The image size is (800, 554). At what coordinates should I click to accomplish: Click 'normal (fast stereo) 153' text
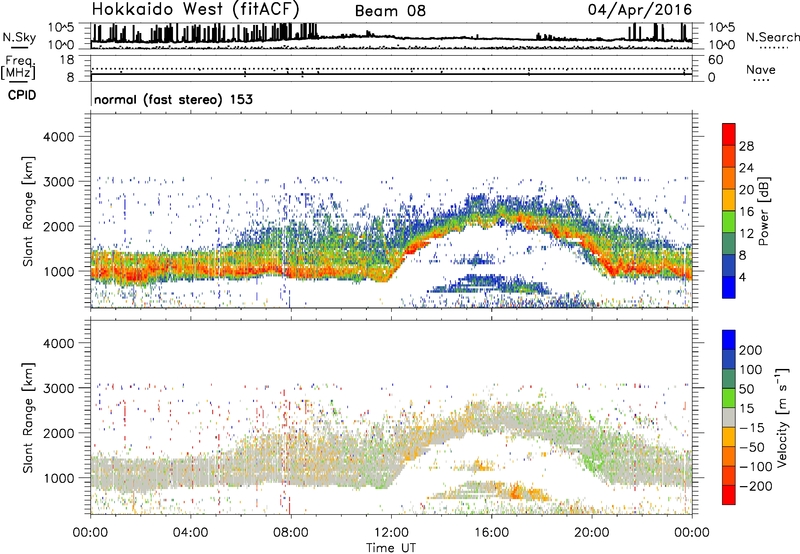click(x=173, y=99)
